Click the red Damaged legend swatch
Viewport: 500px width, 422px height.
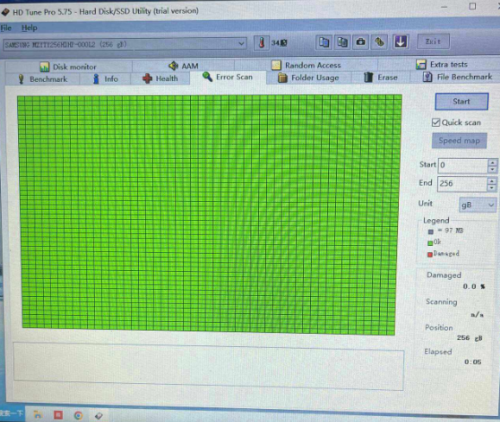point(430,255)
